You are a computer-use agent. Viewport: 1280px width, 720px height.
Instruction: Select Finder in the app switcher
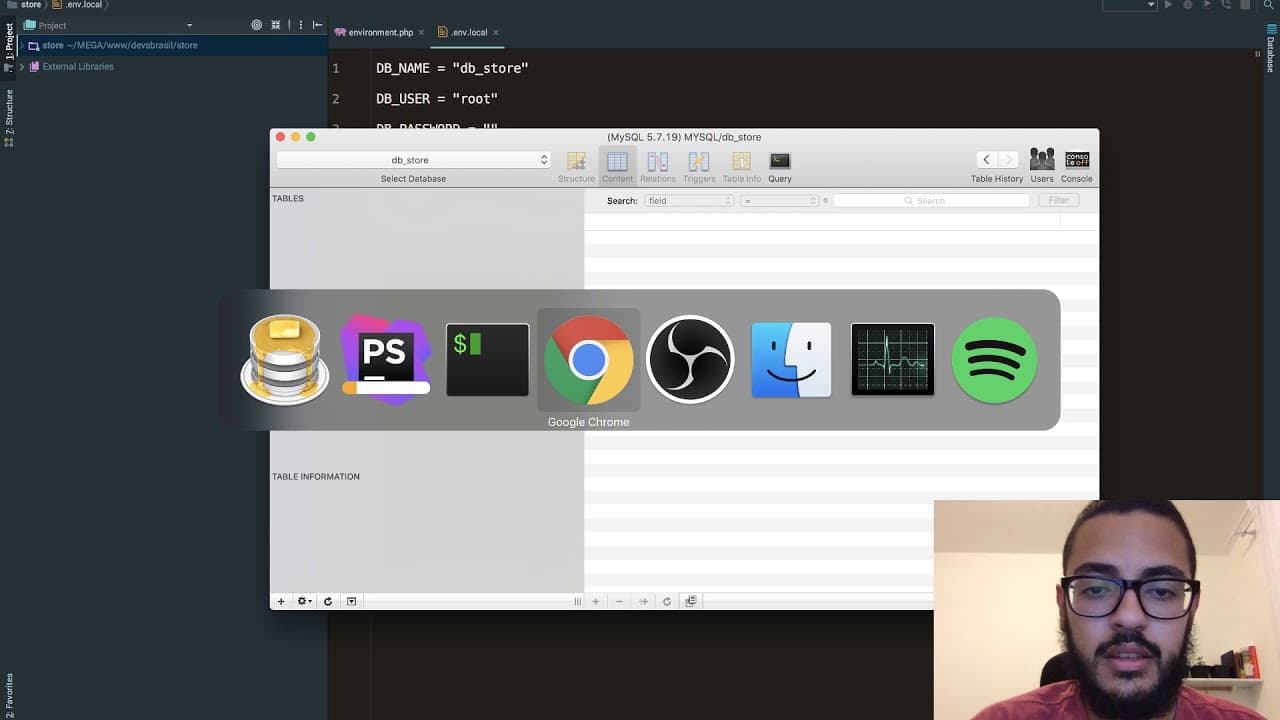coord(791,360)
